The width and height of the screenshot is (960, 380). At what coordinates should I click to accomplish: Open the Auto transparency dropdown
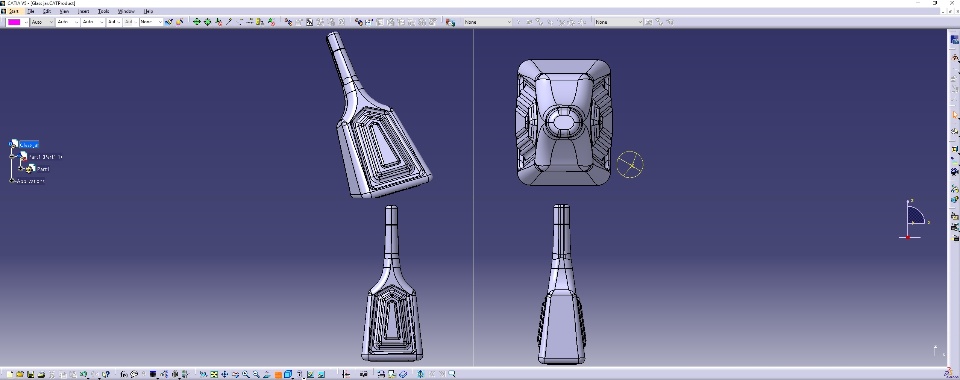tap(43, 21)
